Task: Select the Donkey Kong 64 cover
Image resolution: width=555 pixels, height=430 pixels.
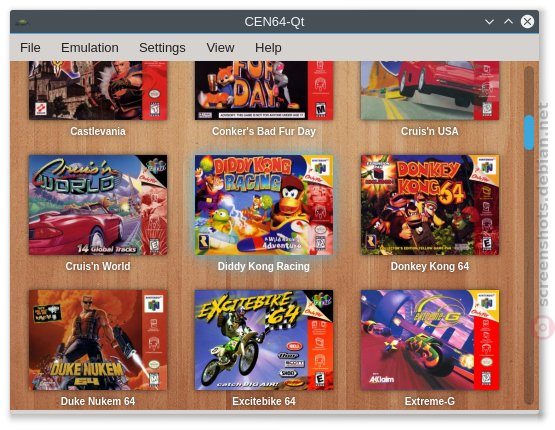Action: coord(430,205)
